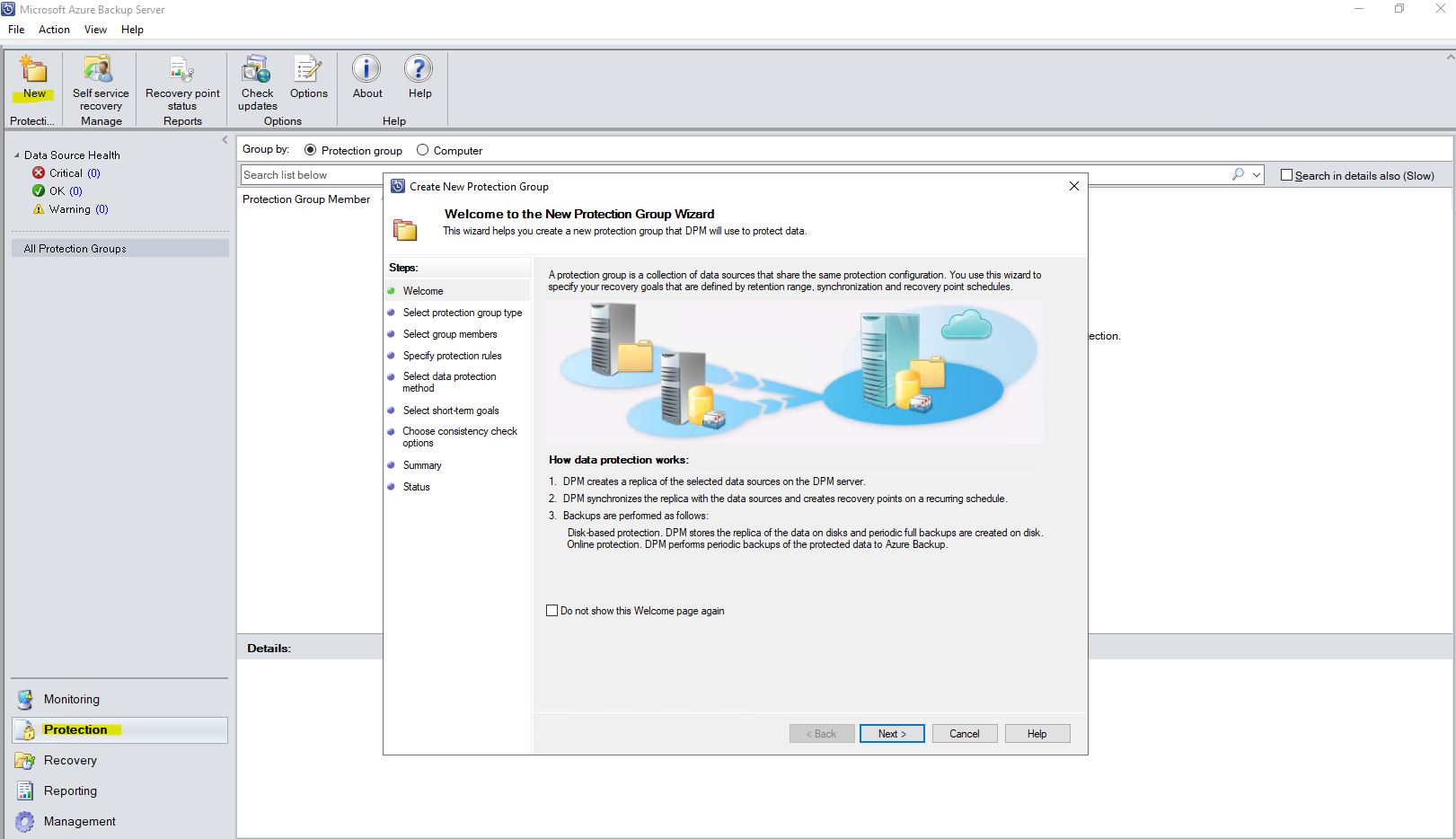Select All Protection Groups item
The image size is (1456, 839).
pyautogui.click(x=120, y=249)
